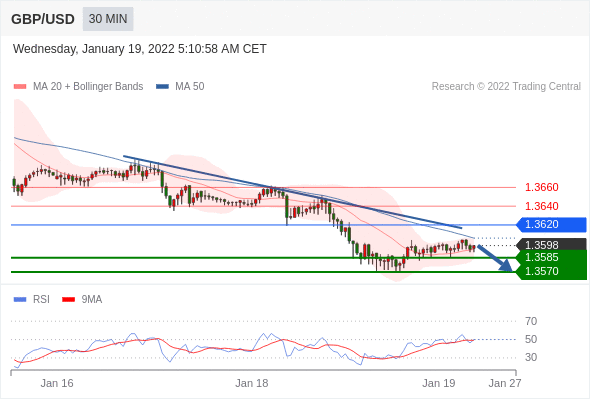Select the 1.3585 green support tag
Image resolution: width=590 pixels, height=400 pixels.
pos(552,258)
